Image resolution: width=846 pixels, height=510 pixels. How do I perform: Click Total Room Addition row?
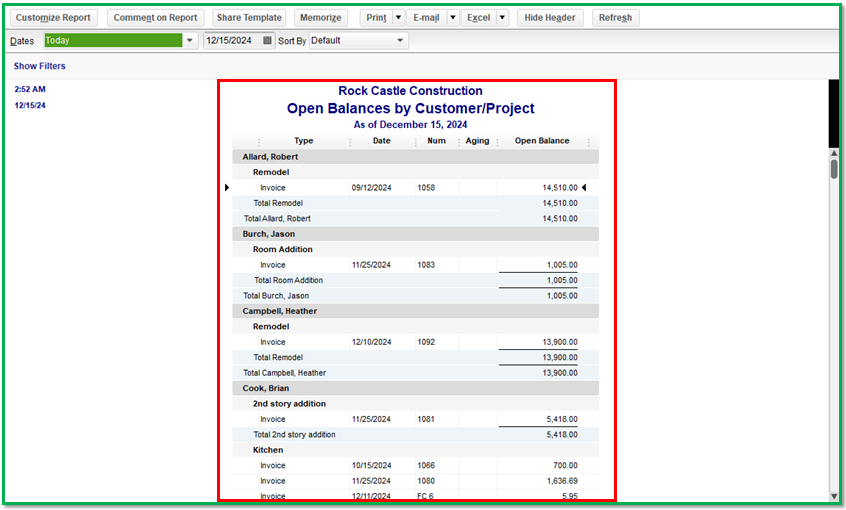(415, 281)
